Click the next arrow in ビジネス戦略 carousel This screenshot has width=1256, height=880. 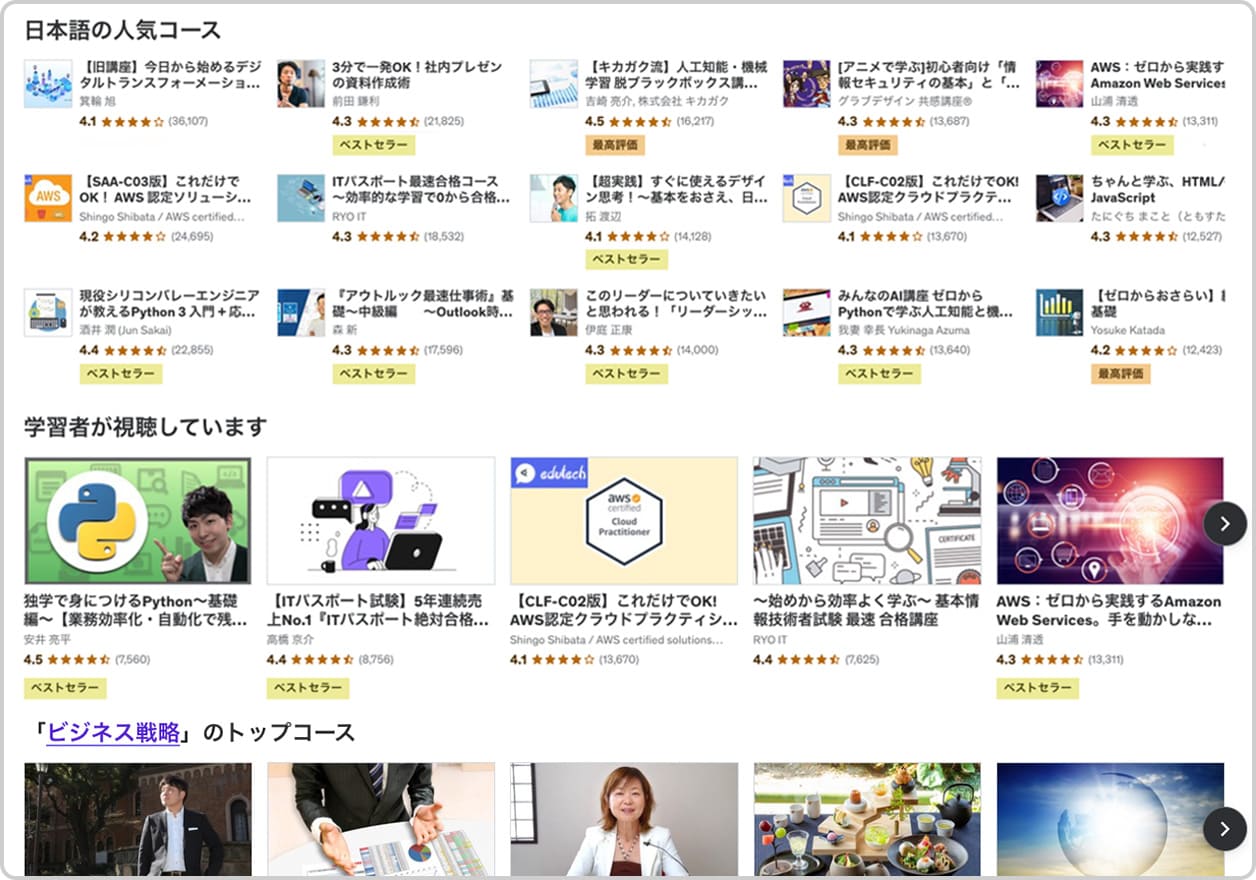point(1225,828)
